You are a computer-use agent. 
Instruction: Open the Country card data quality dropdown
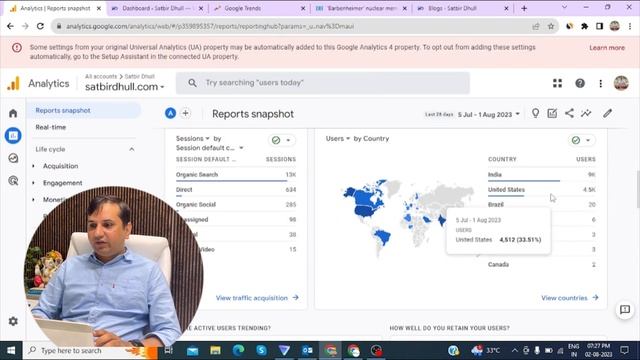coord(582,140)
